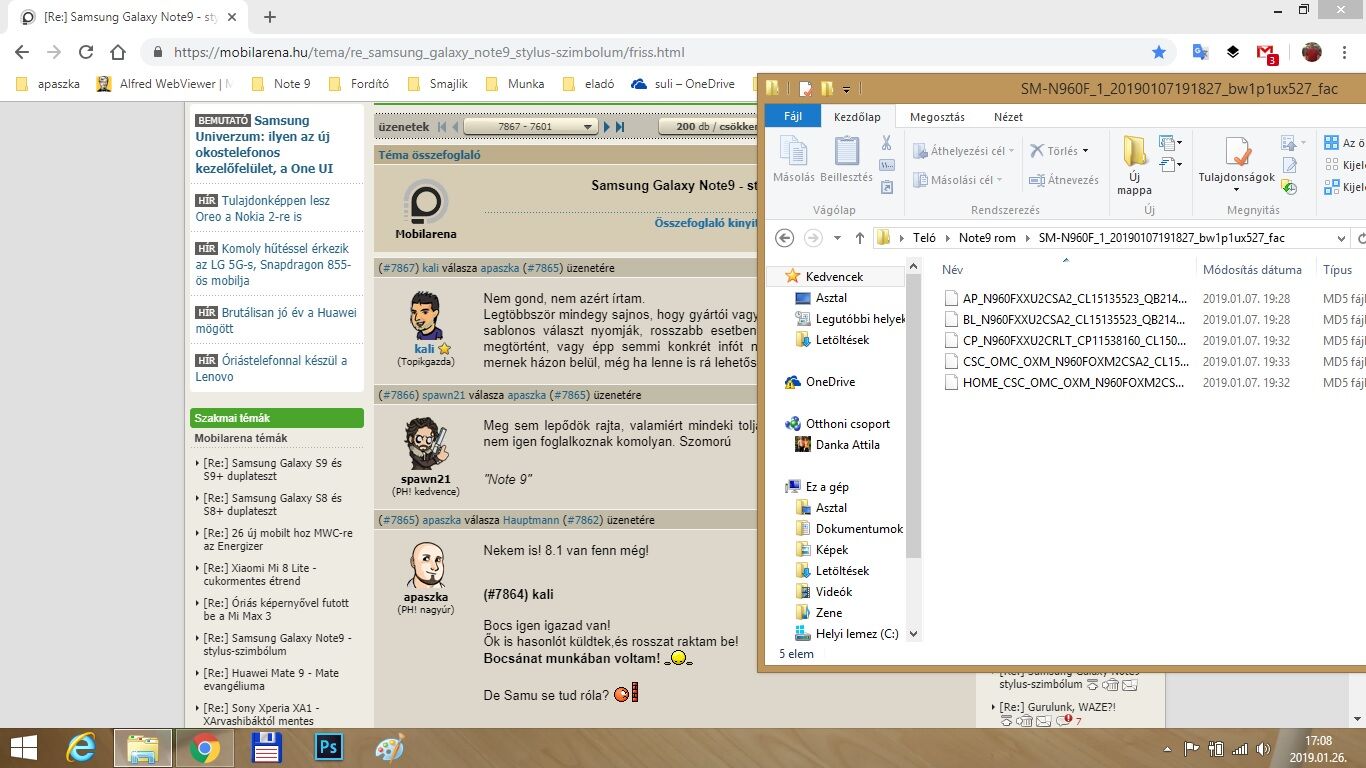
Task: Select the AP_N960FXXU2CSA2 file
Action: point(1066,299)
